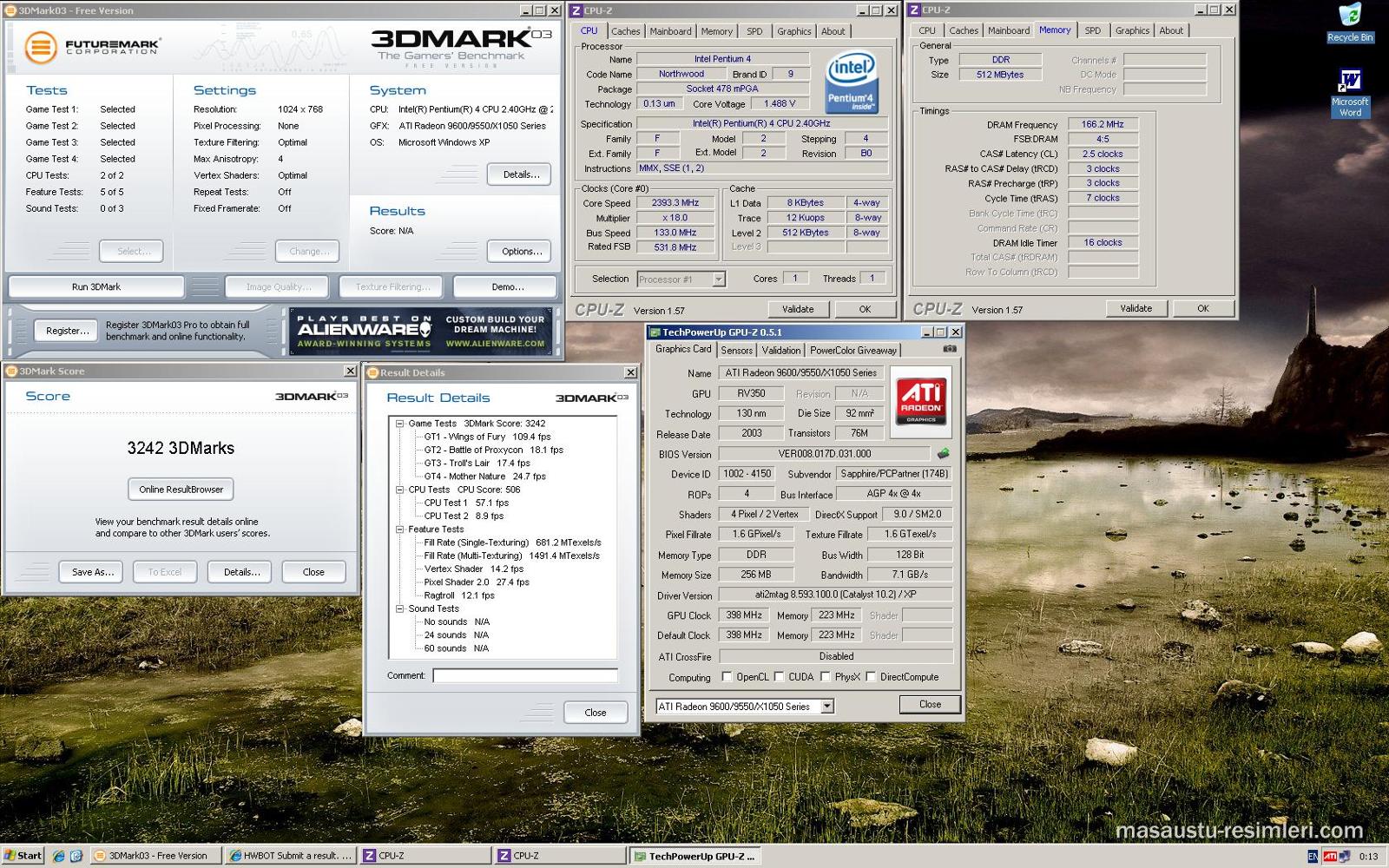
Task: Switch to Mainboard tab in left CPU-Z
Action: click(670, 31)
